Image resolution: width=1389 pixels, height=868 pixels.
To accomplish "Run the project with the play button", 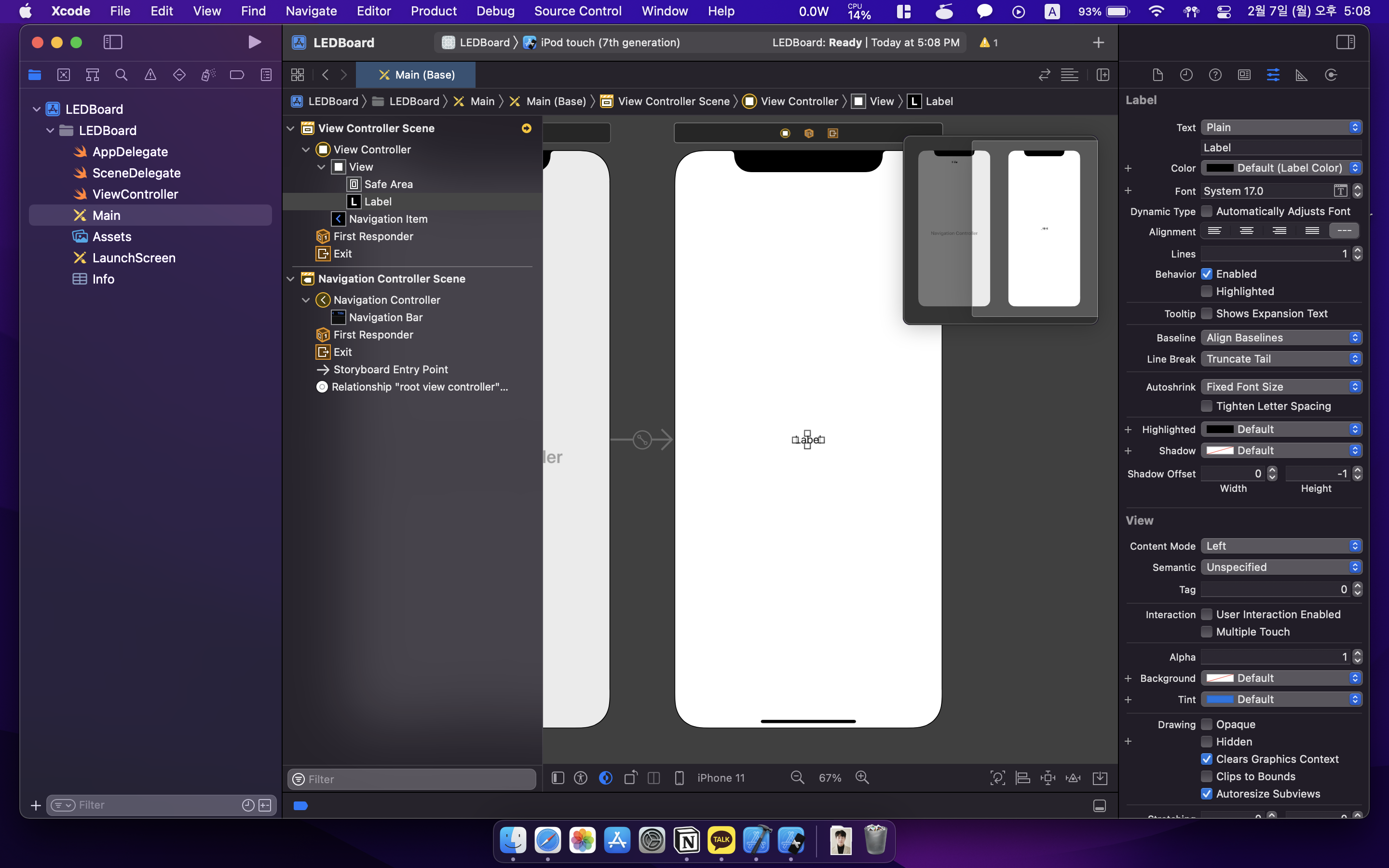I will 254,42.
